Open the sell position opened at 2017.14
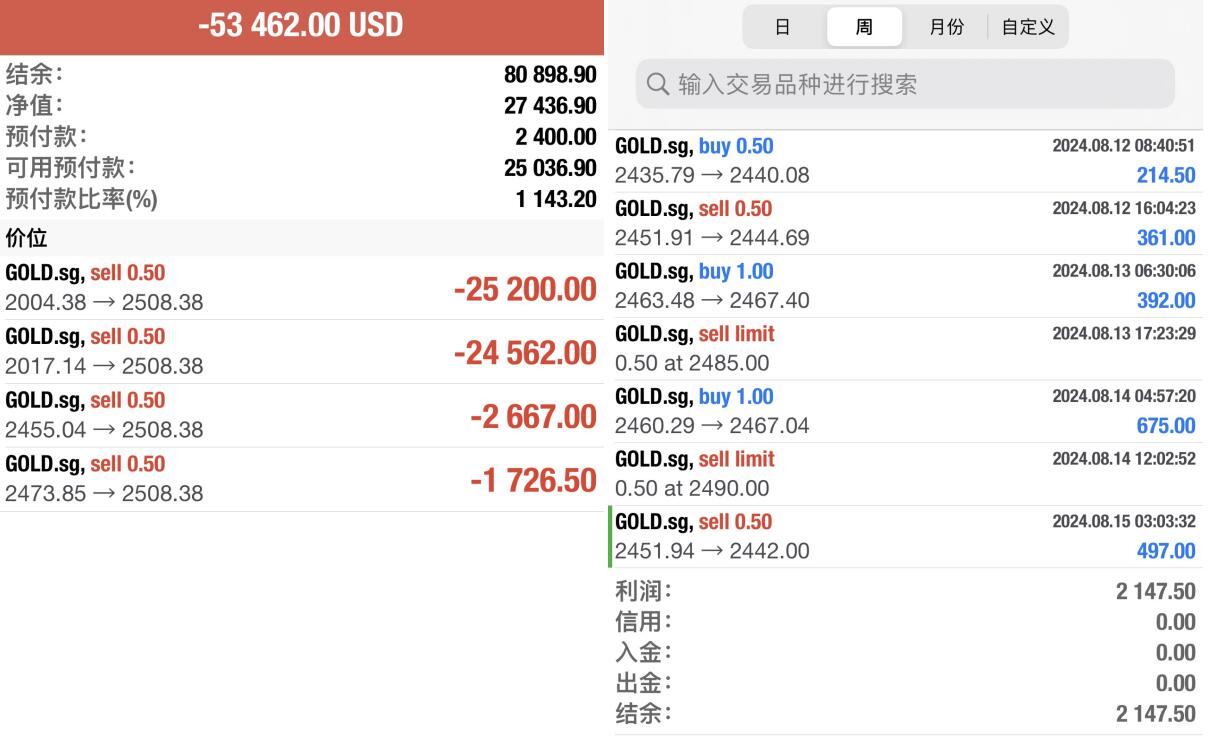The image size is (1208, 746). click(300, 351)
